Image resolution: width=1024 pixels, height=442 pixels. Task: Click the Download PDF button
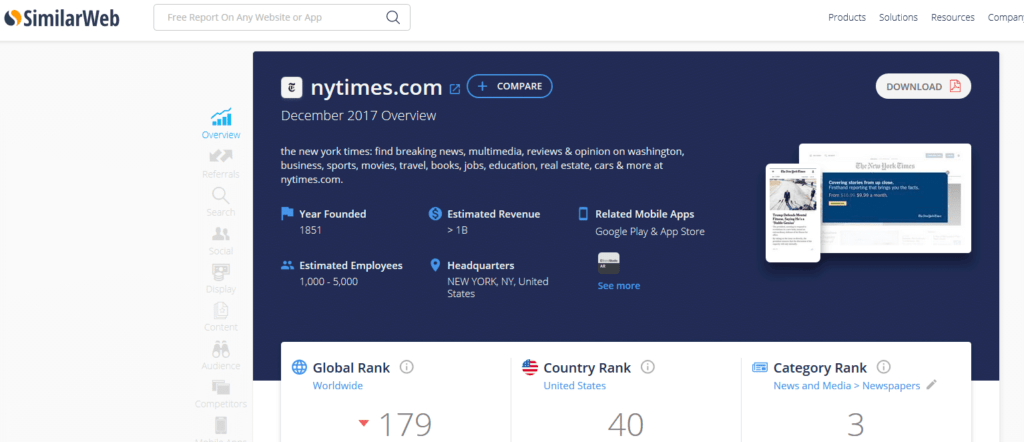coord(923,86)
